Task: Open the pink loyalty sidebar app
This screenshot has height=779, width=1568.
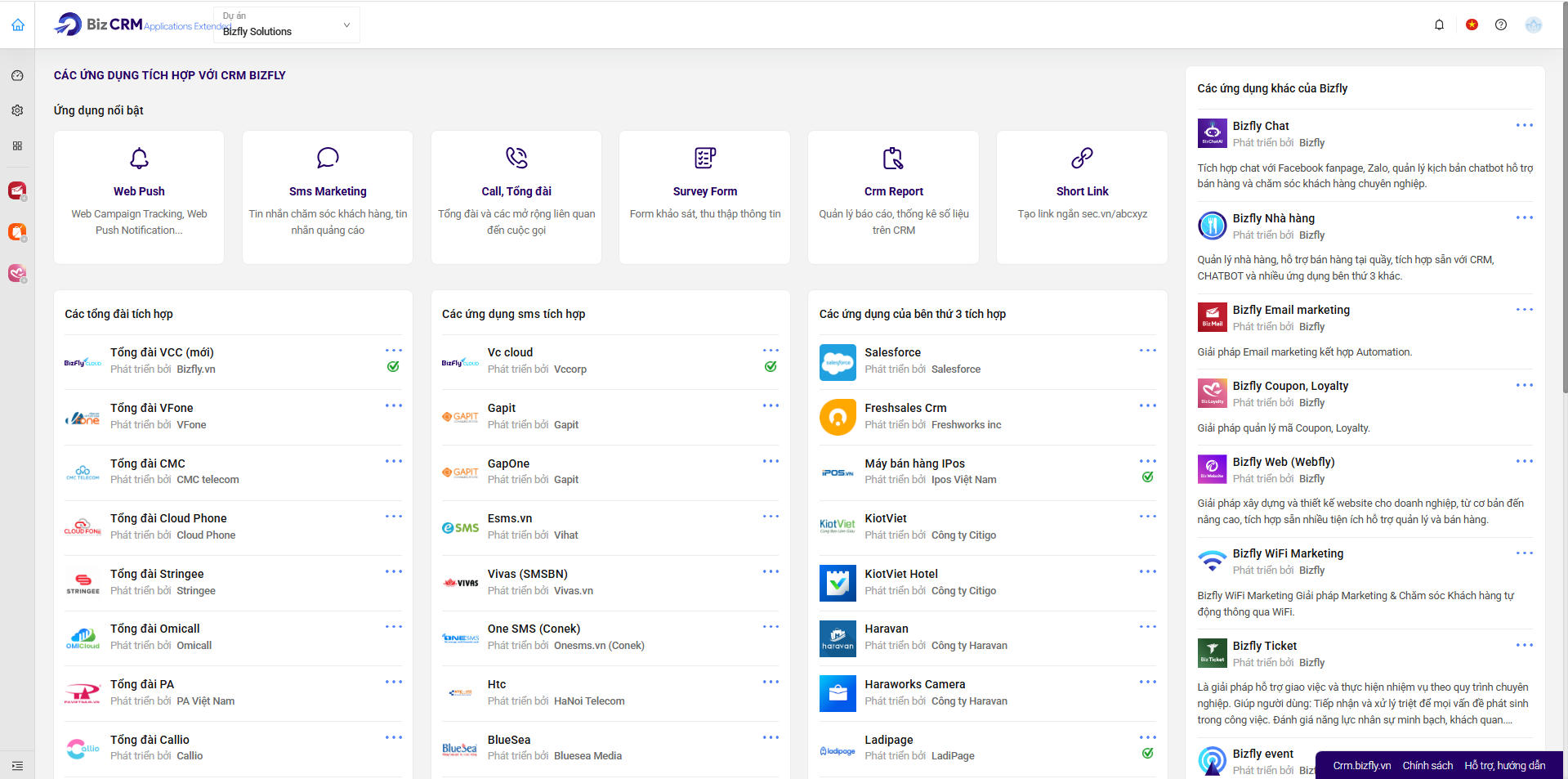Action: point(17,273)
